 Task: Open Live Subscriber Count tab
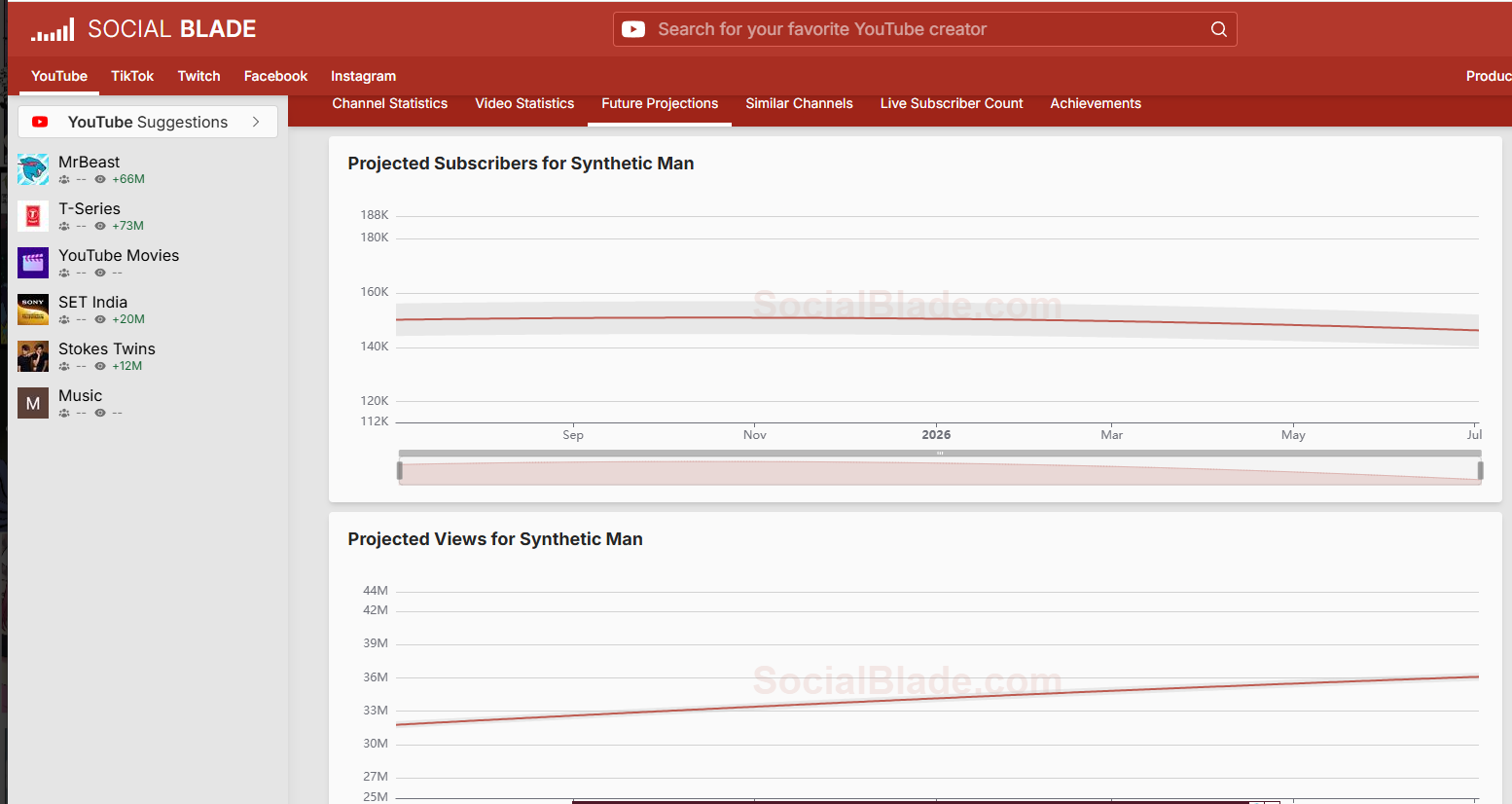952,103
